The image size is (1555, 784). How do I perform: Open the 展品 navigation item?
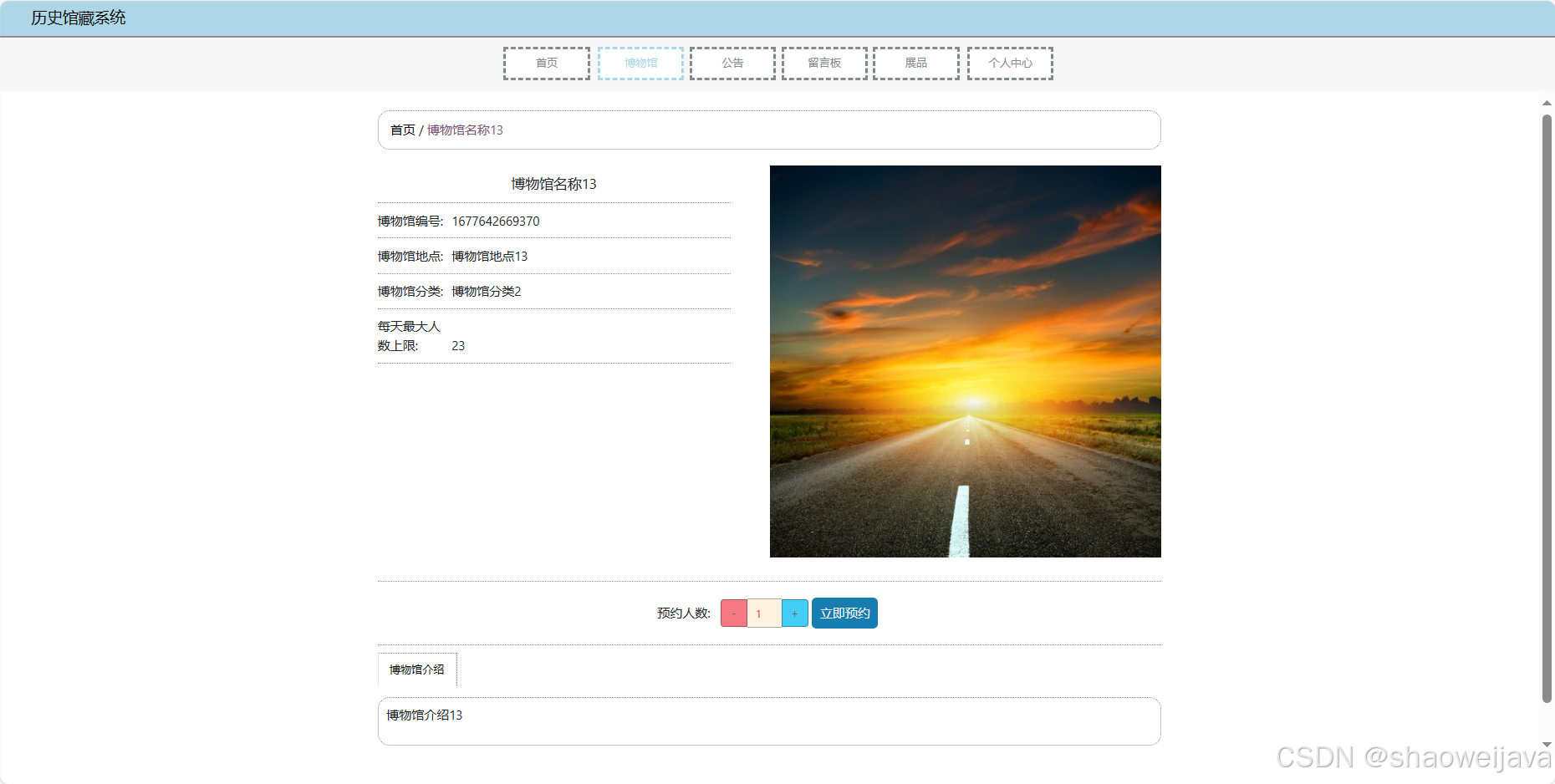(x=916, y=64)
